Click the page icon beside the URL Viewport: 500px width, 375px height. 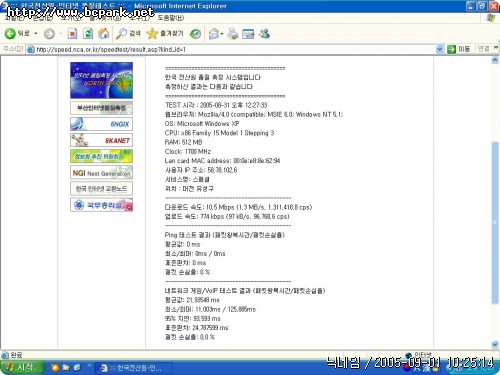click(x=31, y=49)
